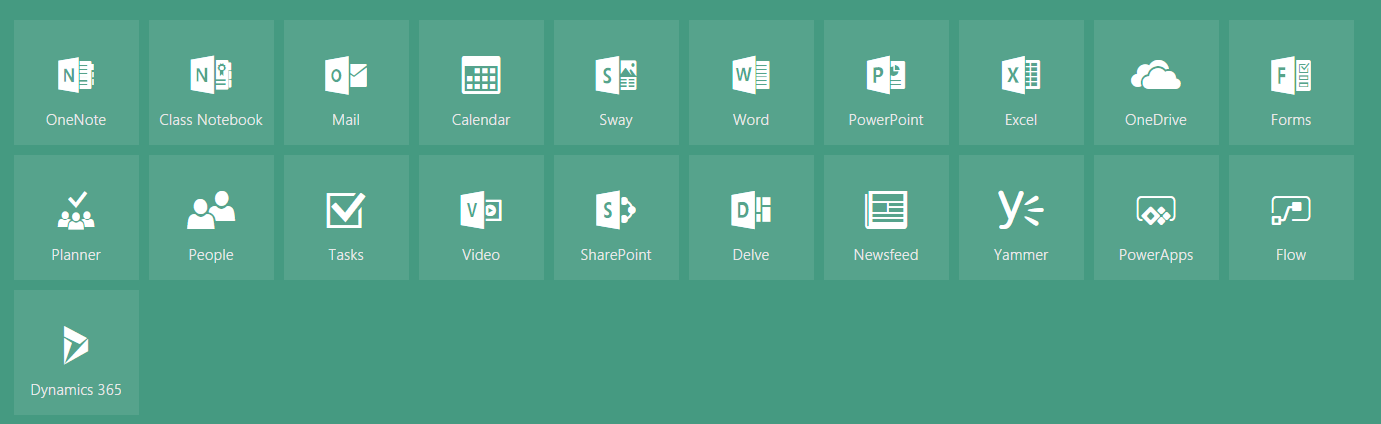Launch the Tasks checkmark tile
The height and width of the screenshot is (424, 1381).
click(346, 217)
